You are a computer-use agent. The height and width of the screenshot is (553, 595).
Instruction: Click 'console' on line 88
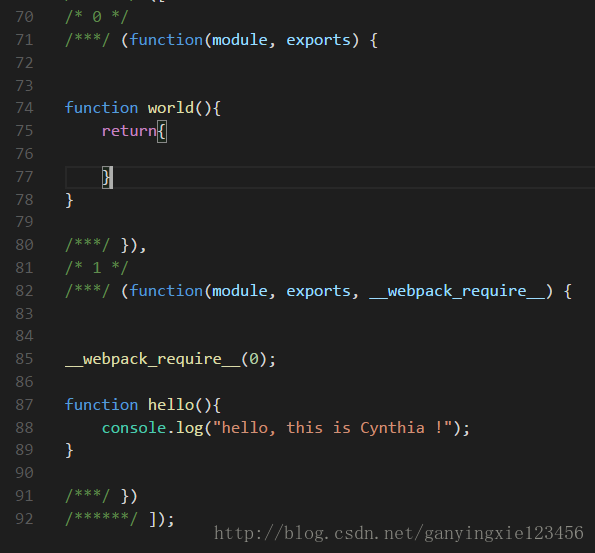pos(134,428)
